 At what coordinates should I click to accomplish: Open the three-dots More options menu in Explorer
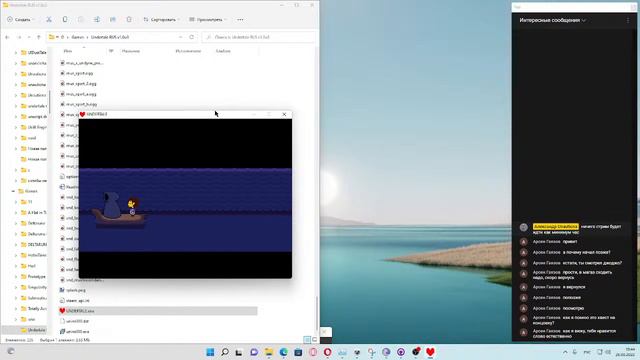pos(240,20)
